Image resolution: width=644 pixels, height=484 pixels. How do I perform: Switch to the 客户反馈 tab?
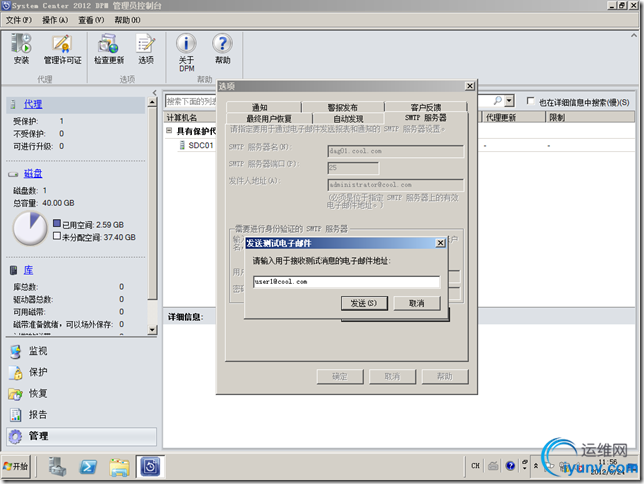click(x=426, y=107)
